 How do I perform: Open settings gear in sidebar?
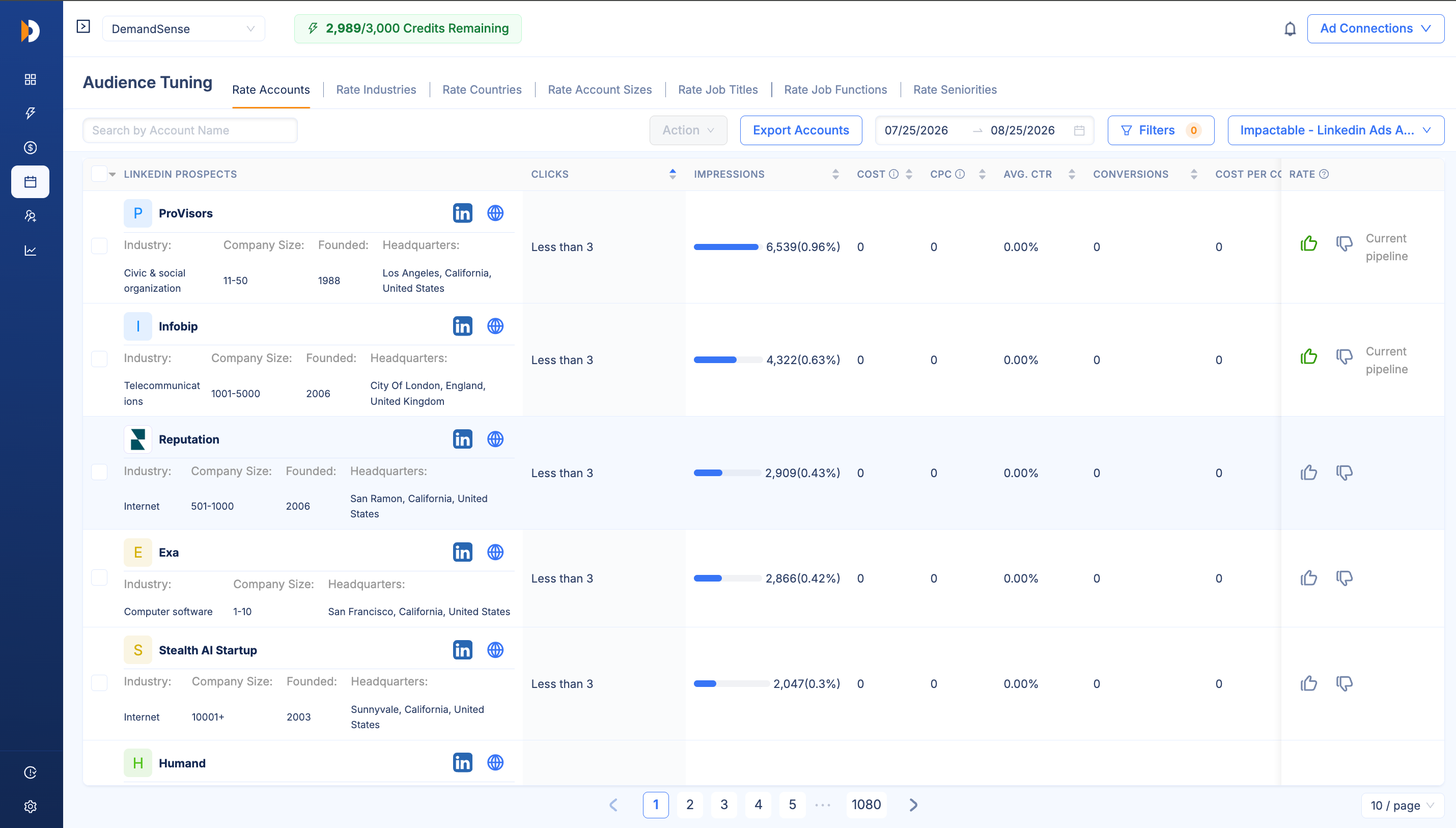pyautogui.click(x=31, y=807)
